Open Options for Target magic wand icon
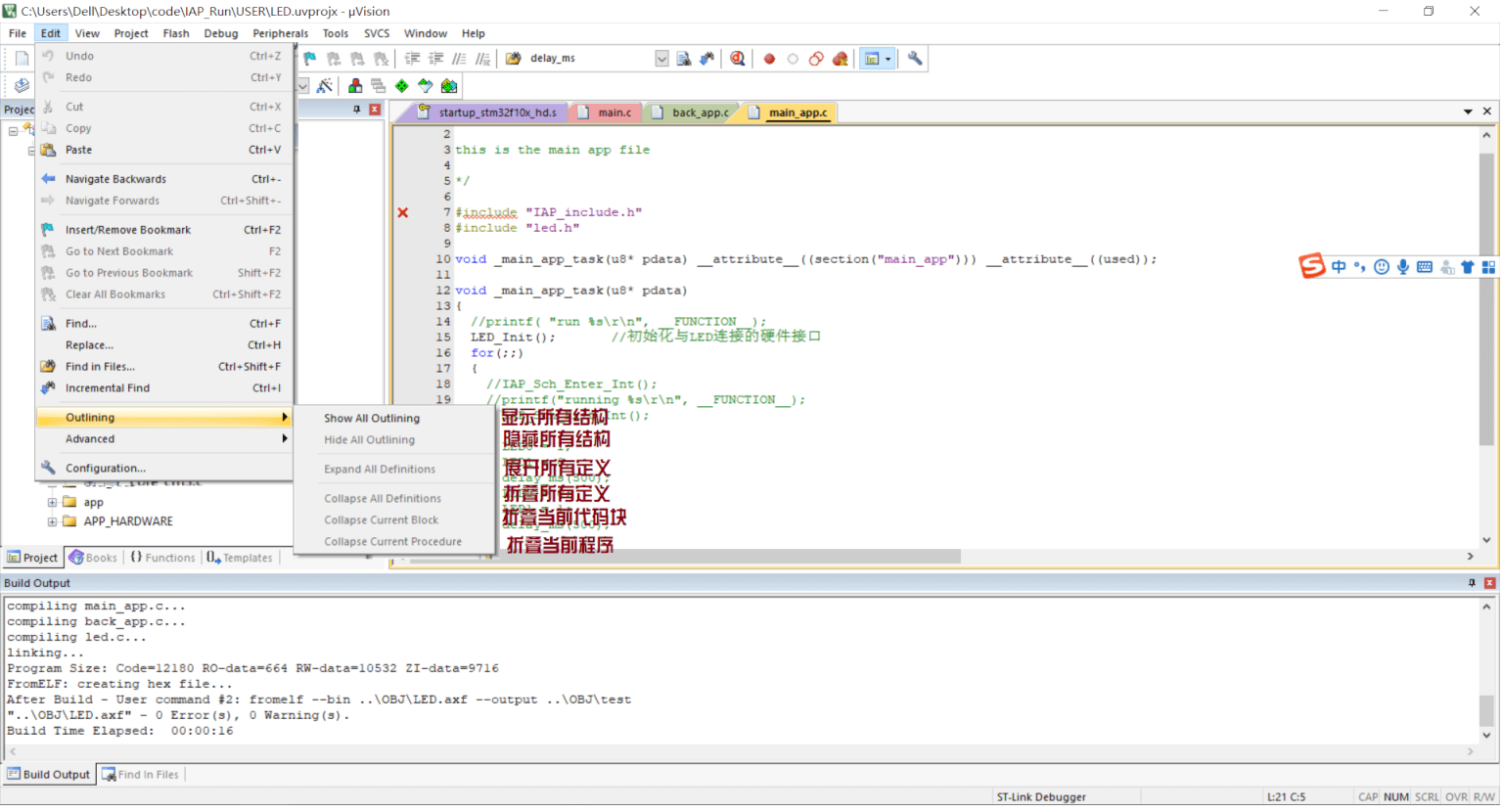This screenshot has height=812, width=1503. click(325, 86)
